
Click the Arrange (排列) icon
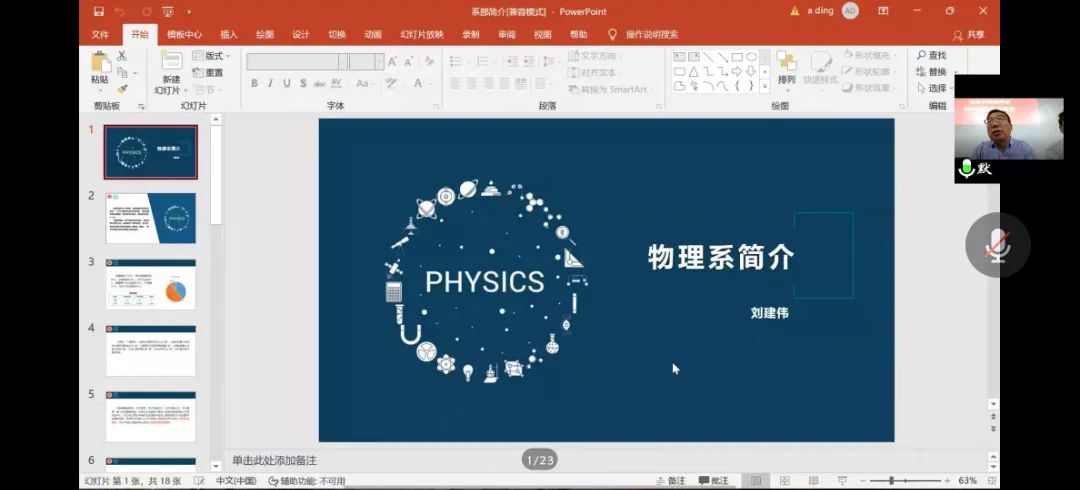787,66
